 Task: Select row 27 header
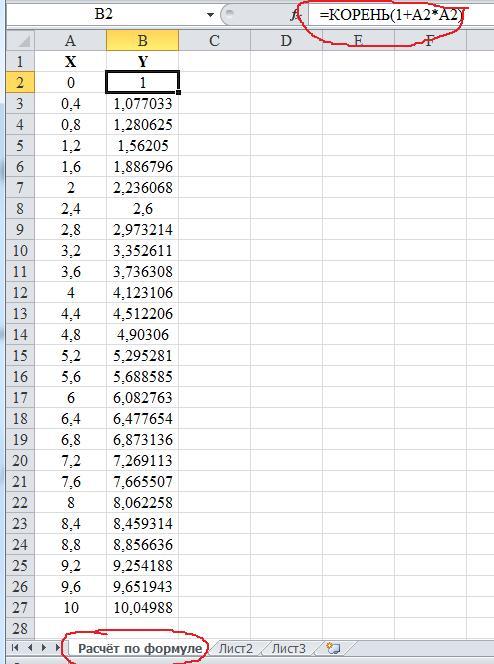point(20,607)
